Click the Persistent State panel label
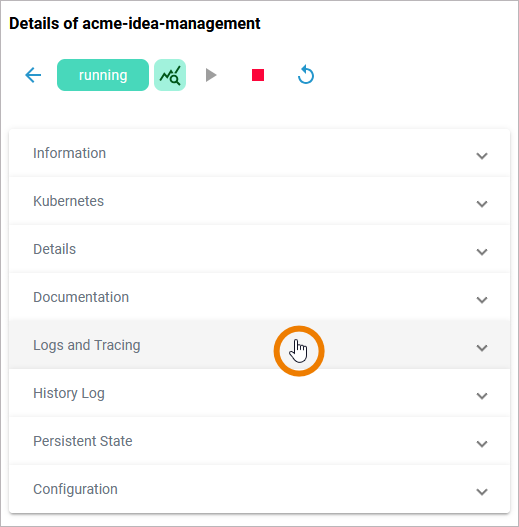Screen dimensions: 519x527 click(x=83, y=441)
